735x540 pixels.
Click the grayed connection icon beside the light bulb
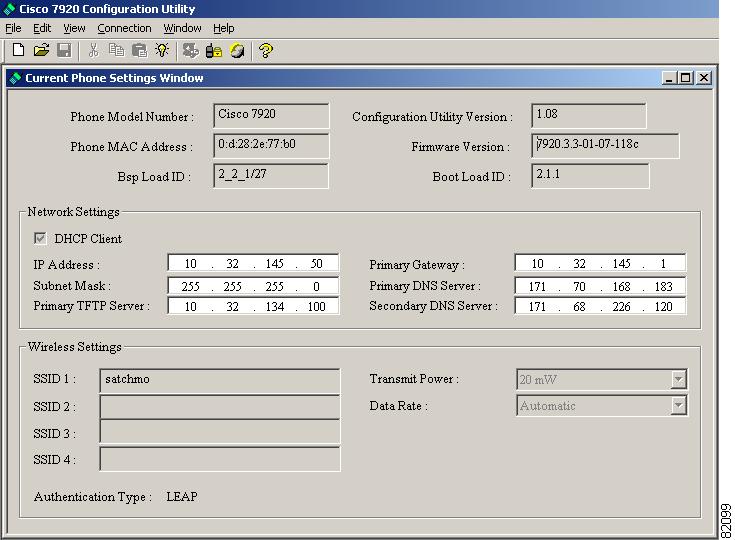(190, 50)
